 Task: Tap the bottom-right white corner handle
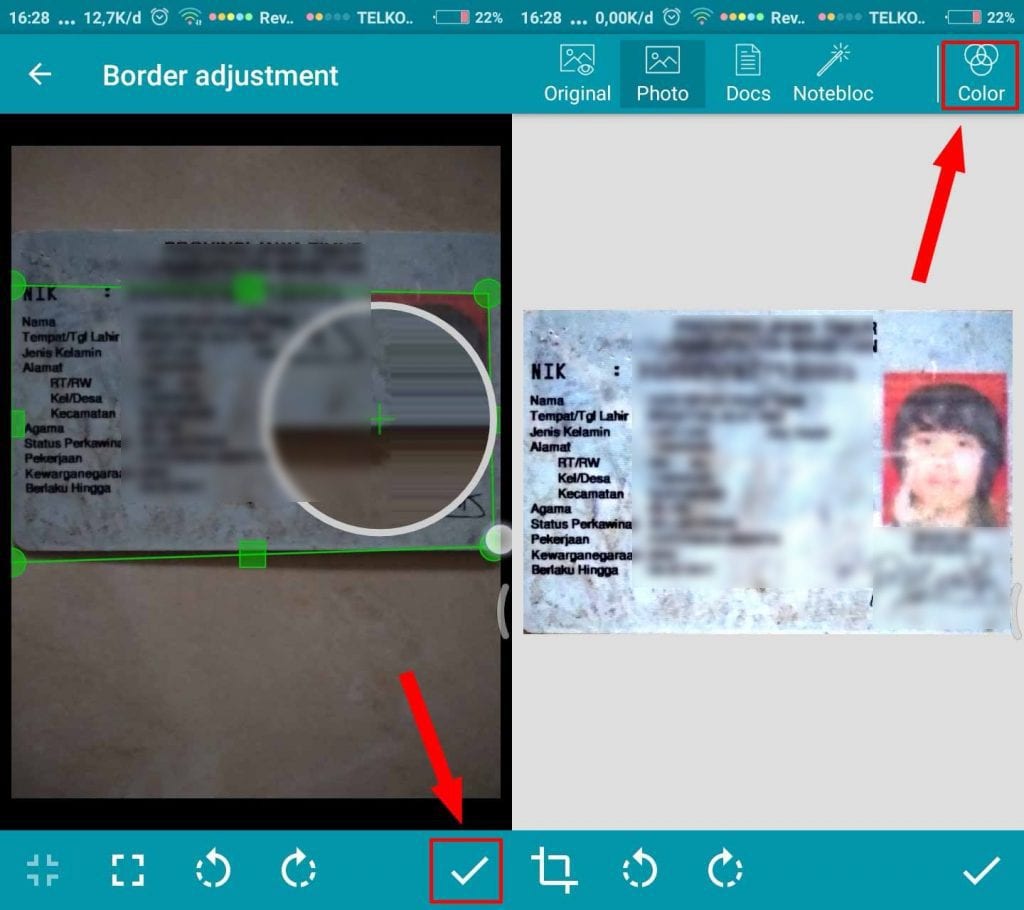(x=498, y=542)
